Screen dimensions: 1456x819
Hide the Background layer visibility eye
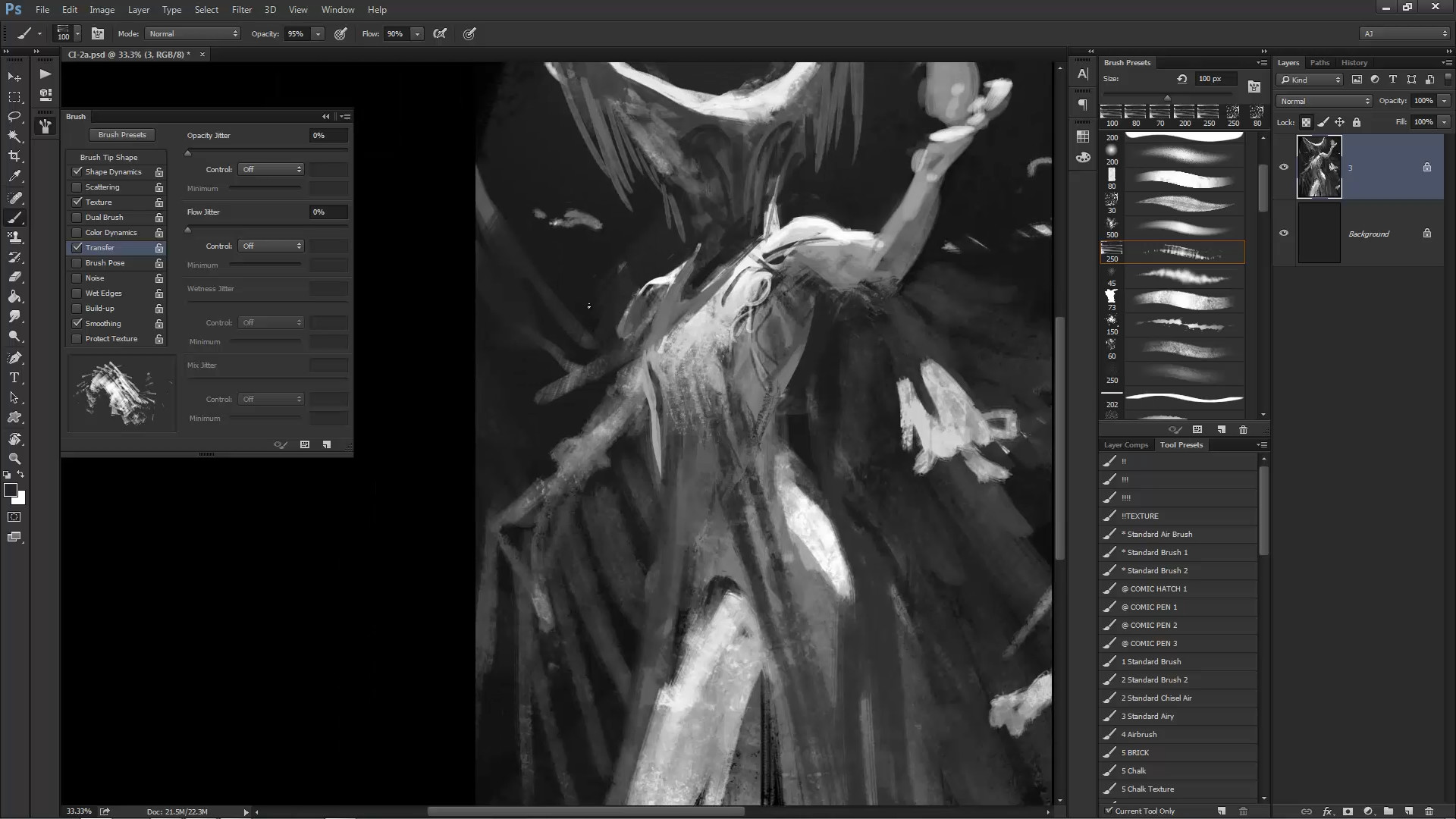pyautogui.click(x=1284, y=234)
